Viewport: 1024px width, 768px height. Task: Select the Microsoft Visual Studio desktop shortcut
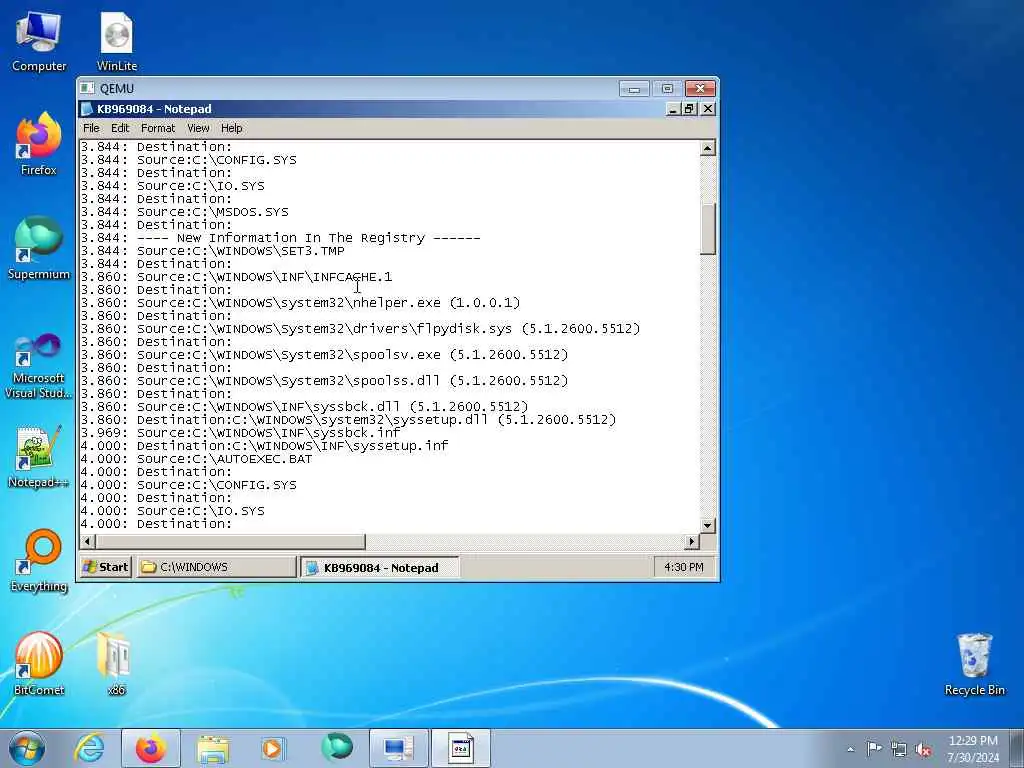tap(39, 366)
